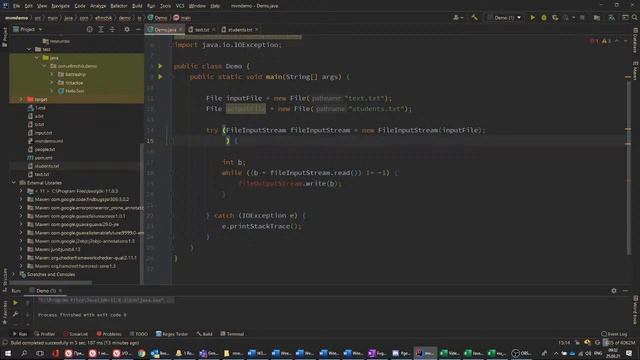This screenshot has width=640, height=360.
Task: Open Profiler tool window
Action: pos(44,334)
